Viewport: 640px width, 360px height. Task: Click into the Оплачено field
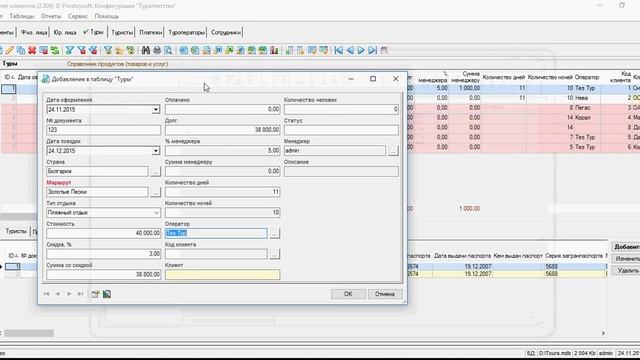coord(222,109)
